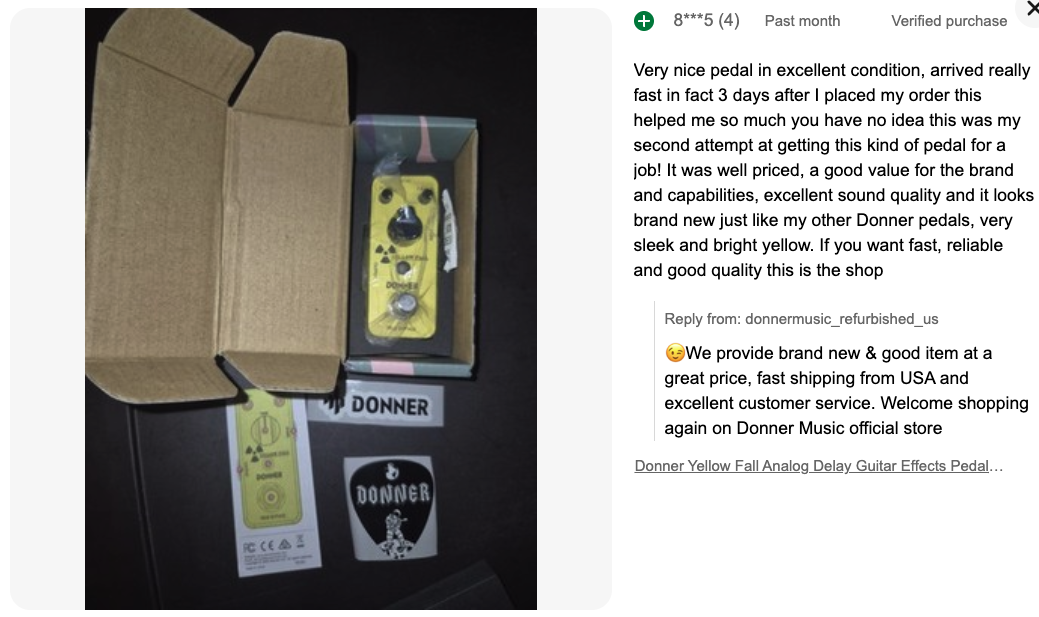
Task: Click the Donner guitar pick sticker
Action: pyautogui.click(x=390, y=508)
